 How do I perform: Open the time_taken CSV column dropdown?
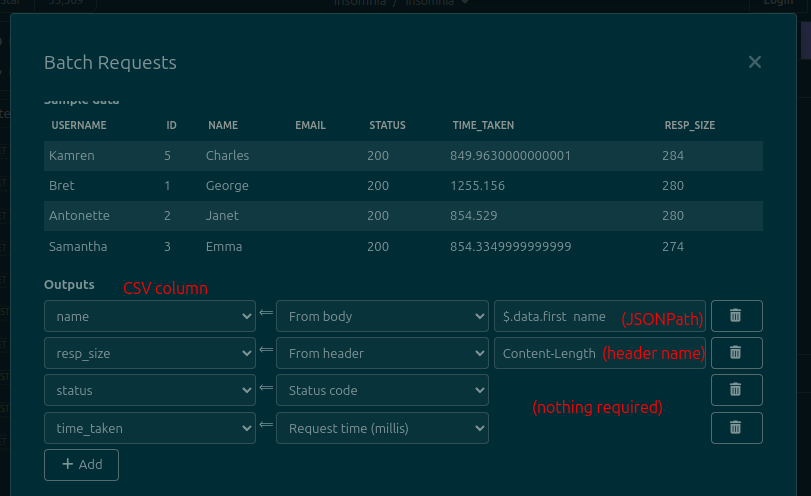tap(150, 428)
